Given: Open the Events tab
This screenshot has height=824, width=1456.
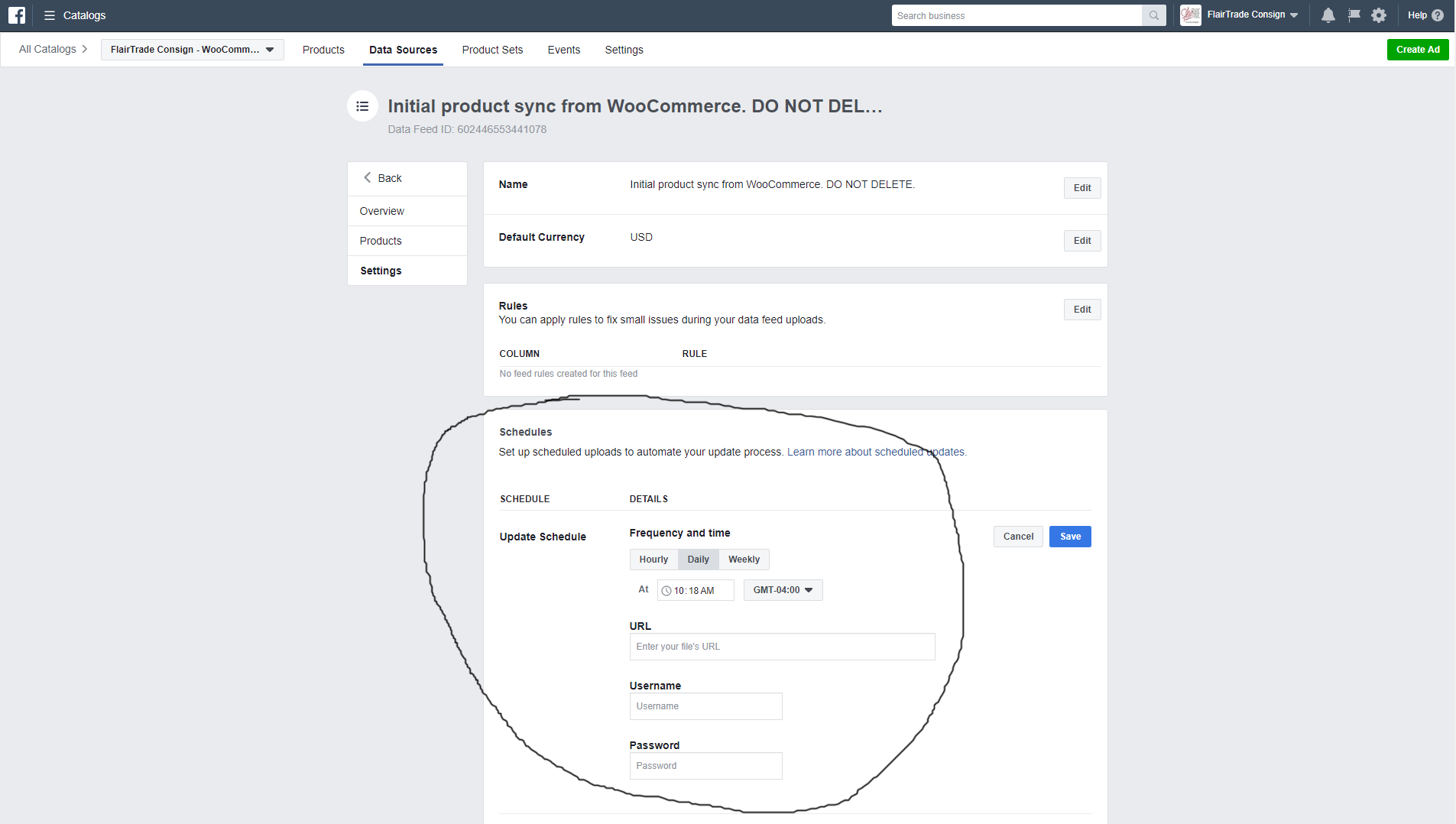Looking at the screenshot, I should 564,50.
